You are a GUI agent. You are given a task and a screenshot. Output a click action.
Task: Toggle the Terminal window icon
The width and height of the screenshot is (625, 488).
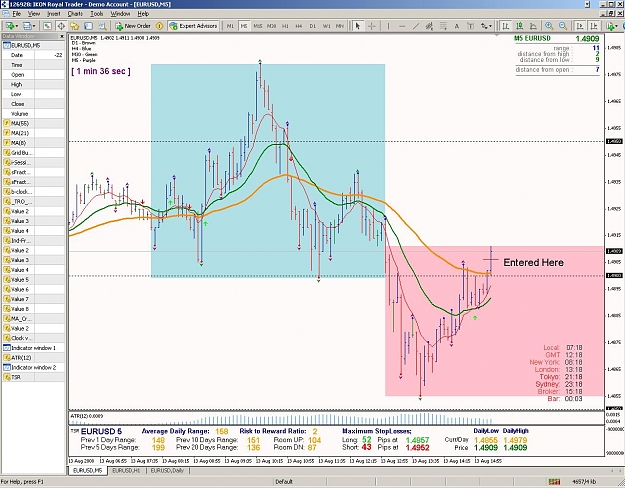click(88, 26)
